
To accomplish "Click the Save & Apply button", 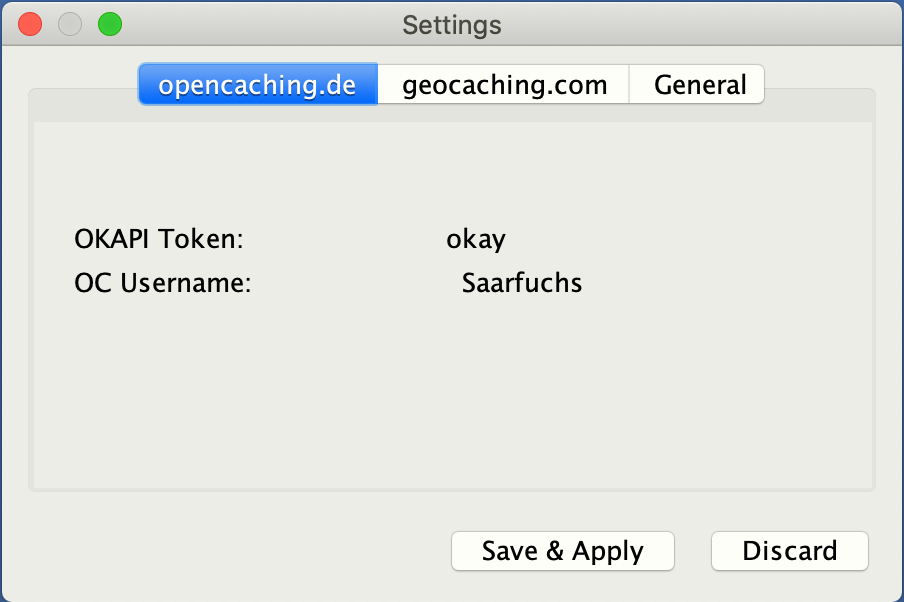I will [x=563, y=551].
